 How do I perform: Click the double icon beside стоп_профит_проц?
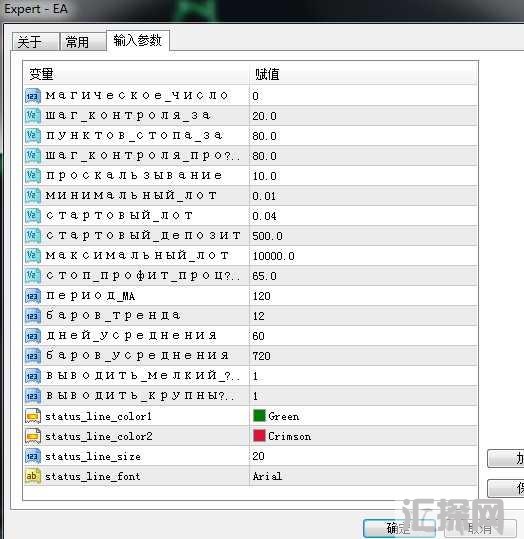tap(33, 275)
